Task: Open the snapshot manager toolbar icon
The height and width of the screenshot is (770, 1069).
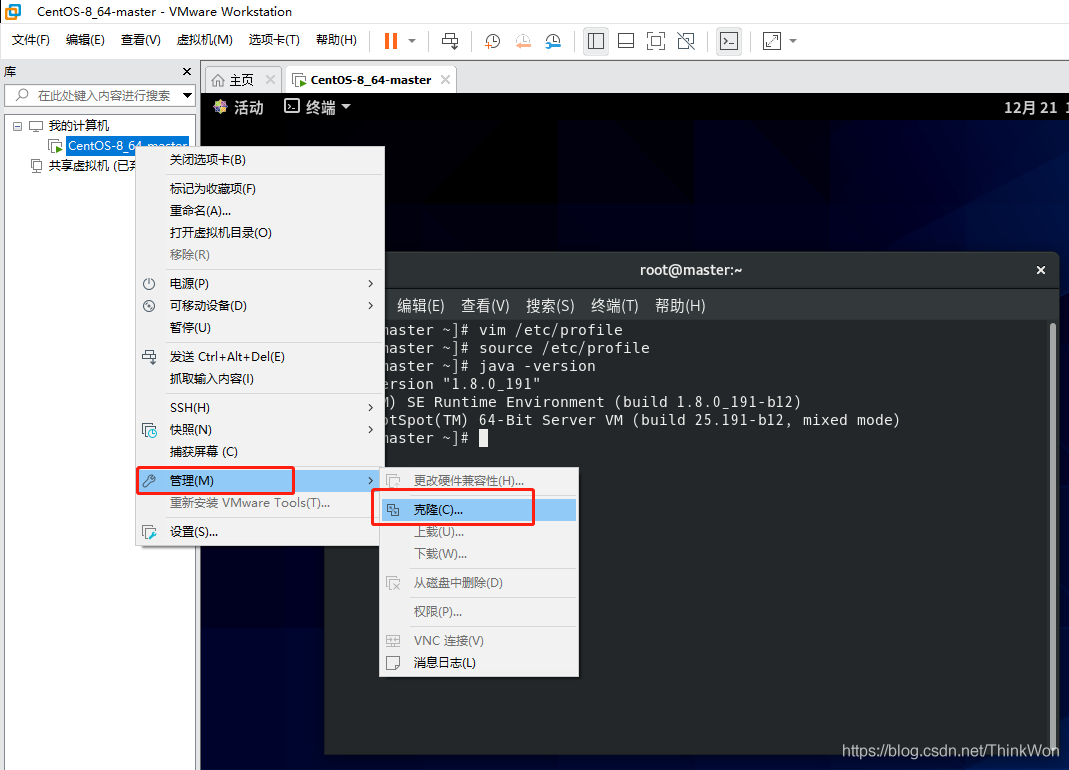Action: pos(553,41)
